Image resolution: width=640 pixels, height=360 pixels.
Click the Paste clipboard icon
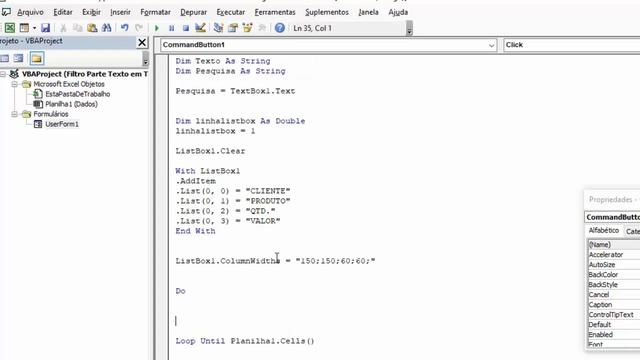pyautogui.click(x=92, y=28)
